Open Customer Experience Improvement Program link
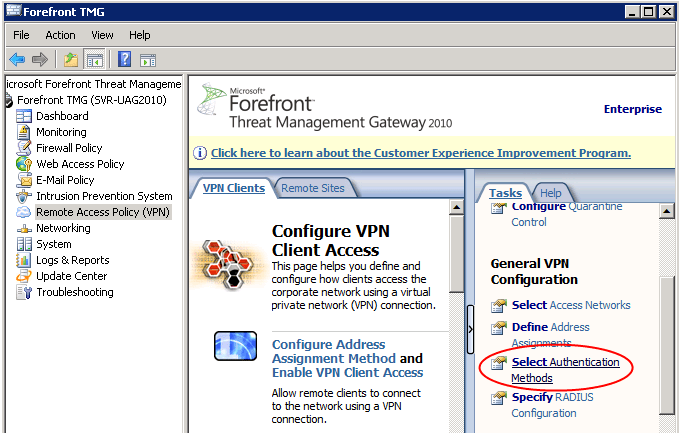 [x=421, y=153]
